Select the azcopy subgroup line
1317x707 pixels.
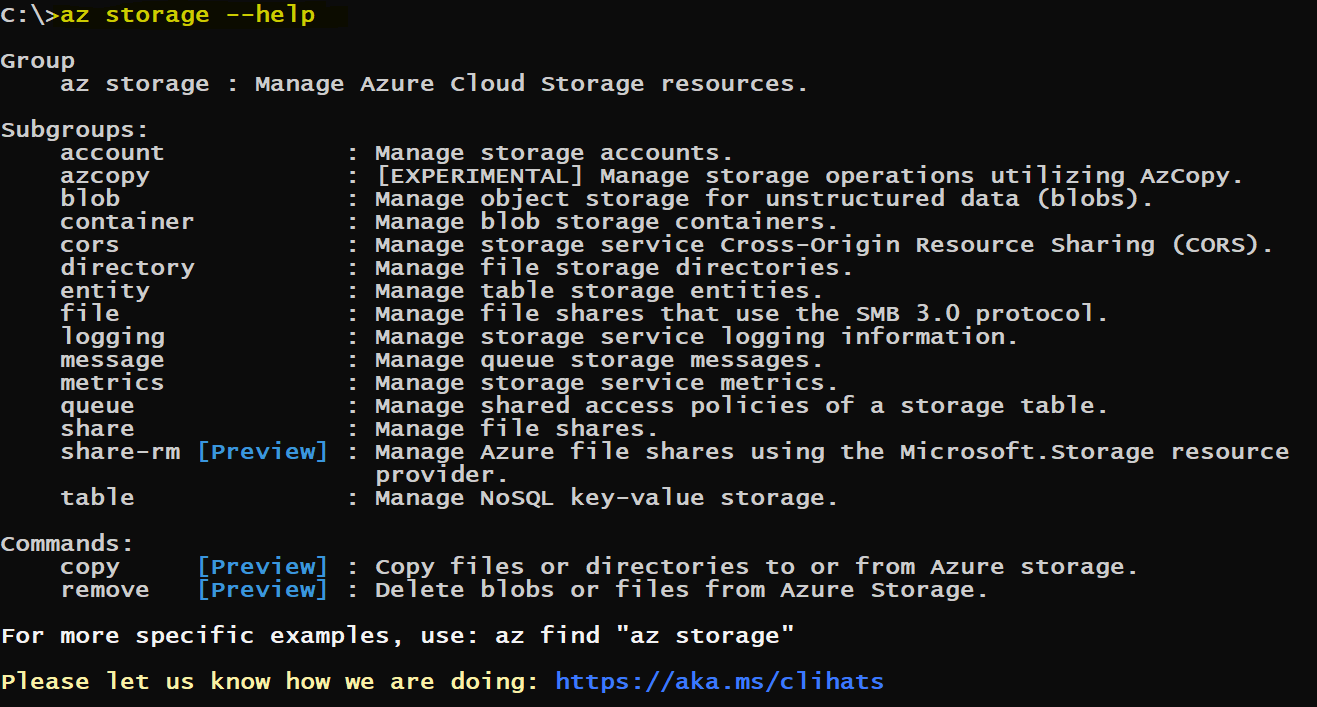tap(104, 175)
